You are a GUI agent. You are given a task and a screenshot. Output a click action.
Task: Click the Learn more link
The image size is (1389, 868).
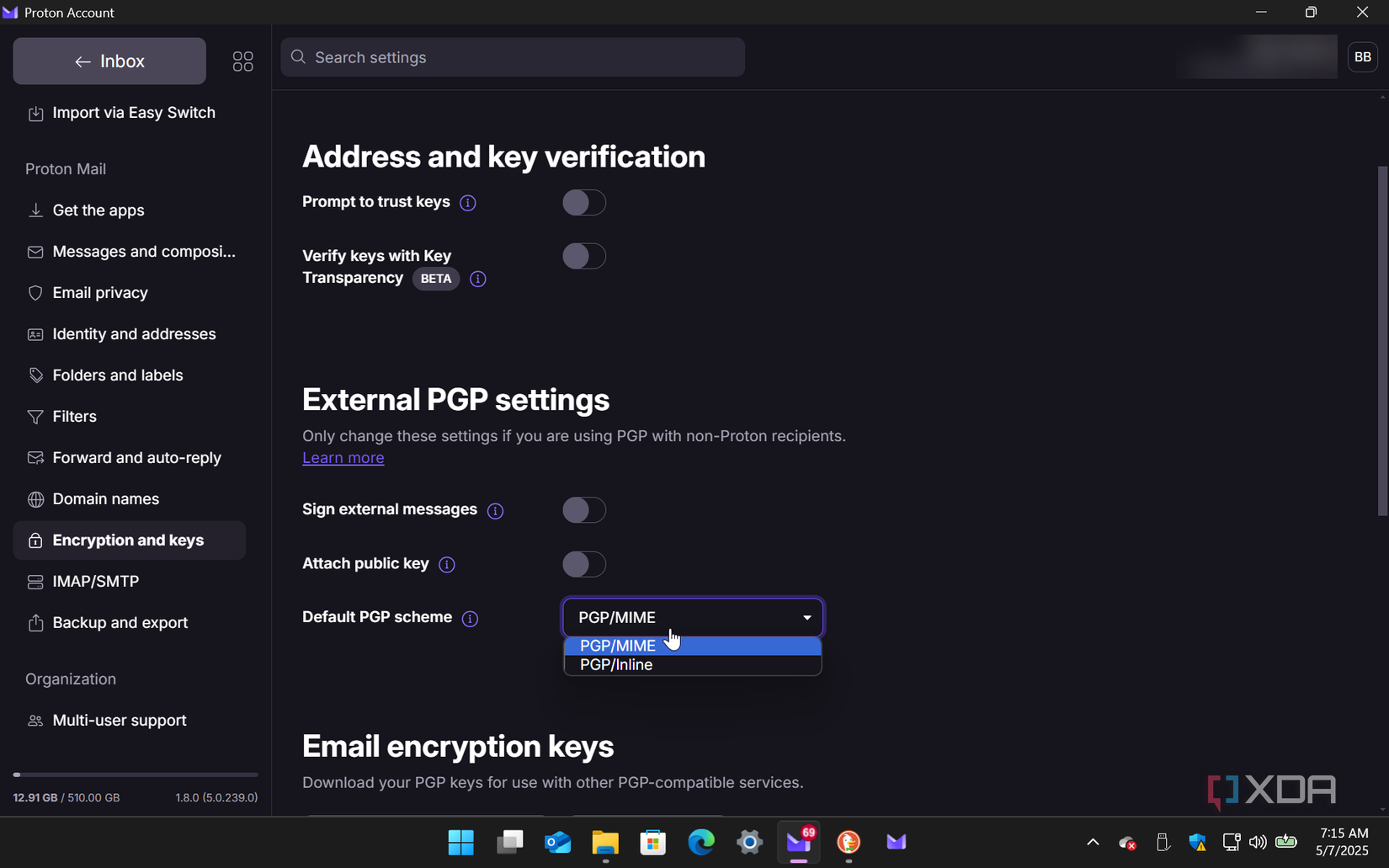343,457
